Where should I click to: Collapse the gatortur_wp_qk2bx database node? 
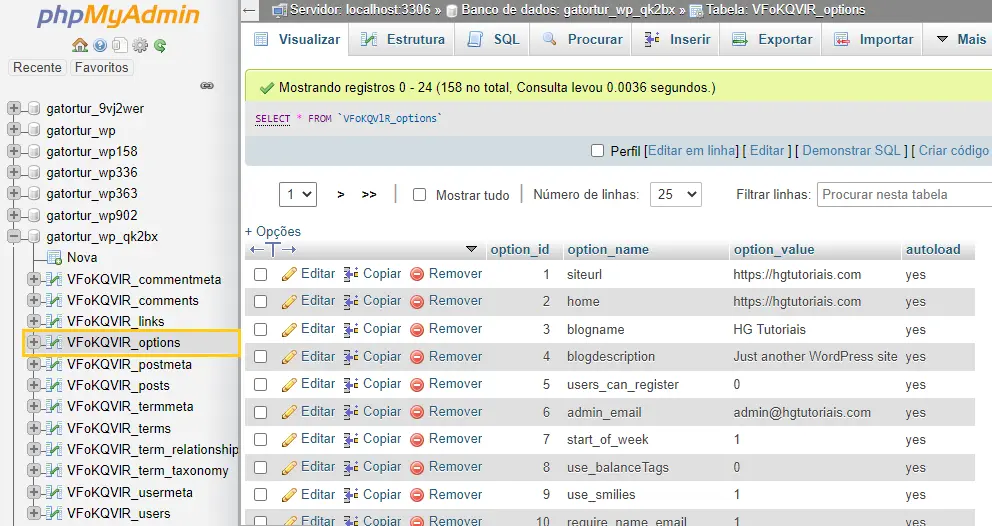pyautogui.click(x=14, y=237)
